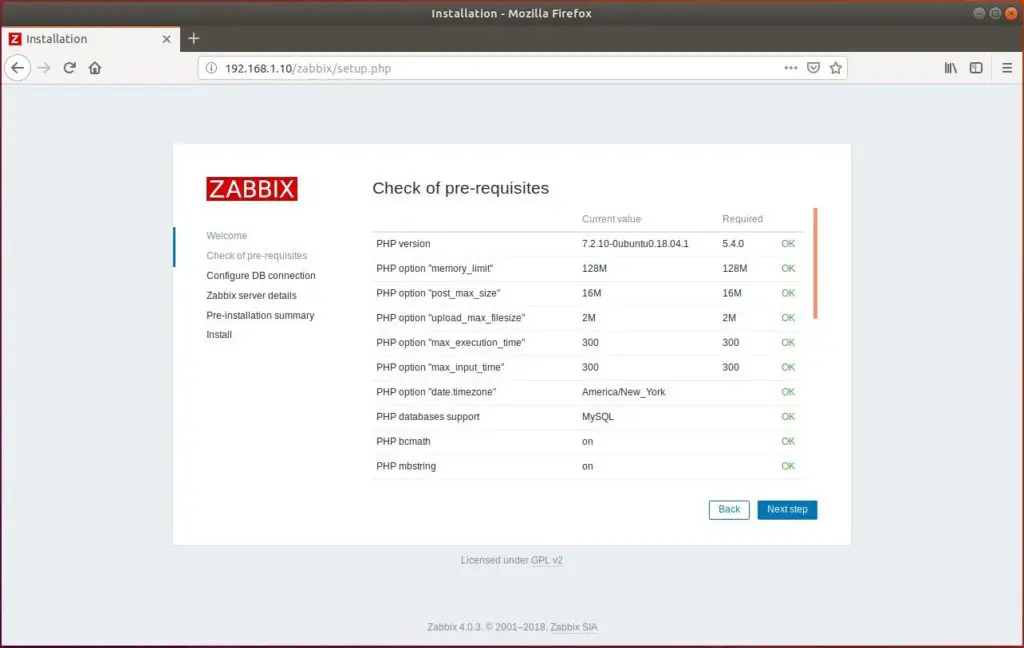Select Pre-installation summary step
The width and height of the screenshot is (1024, 648).
[260, 315]
